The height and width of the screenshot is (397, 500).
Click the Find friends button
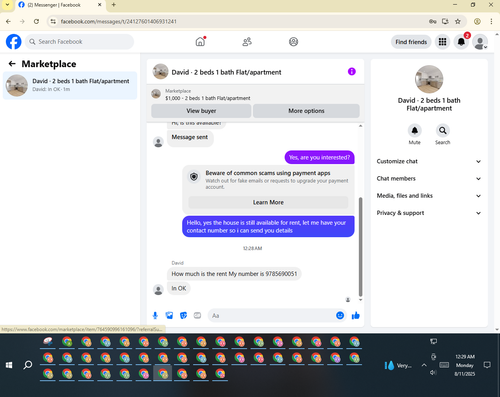point(411,42)
